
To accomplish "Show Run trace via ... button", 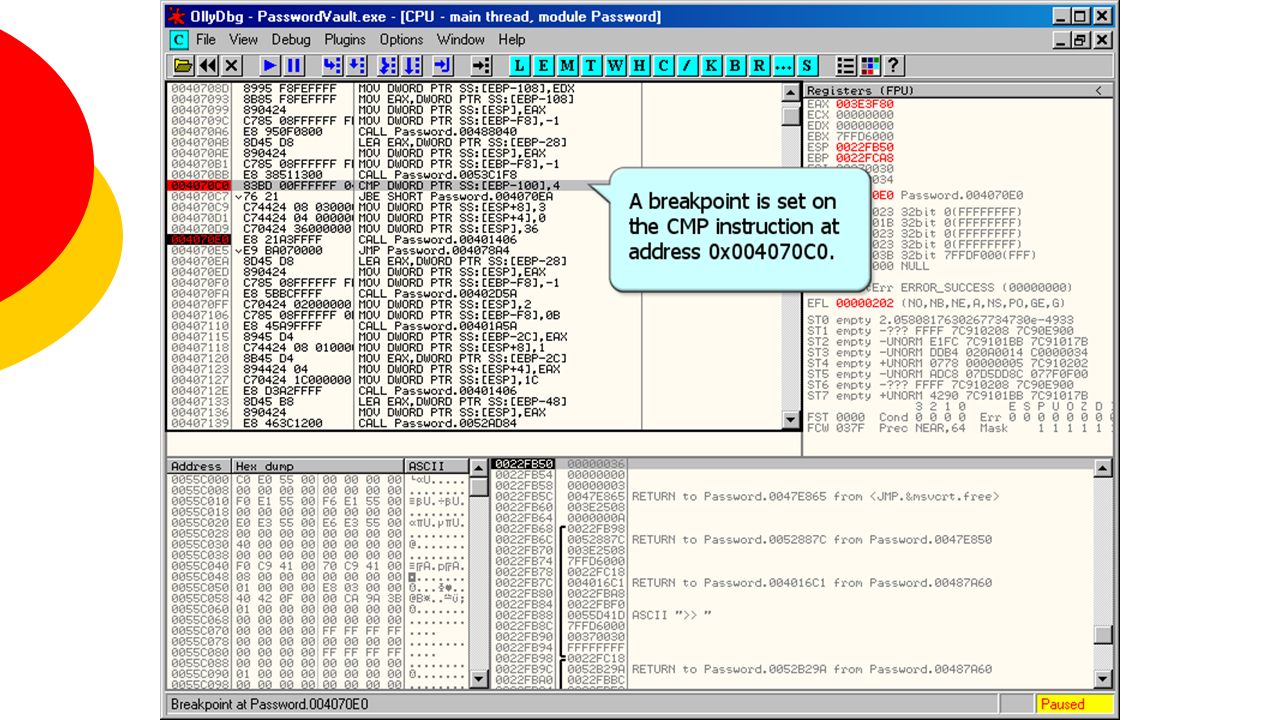I will (x=783, y=66).
